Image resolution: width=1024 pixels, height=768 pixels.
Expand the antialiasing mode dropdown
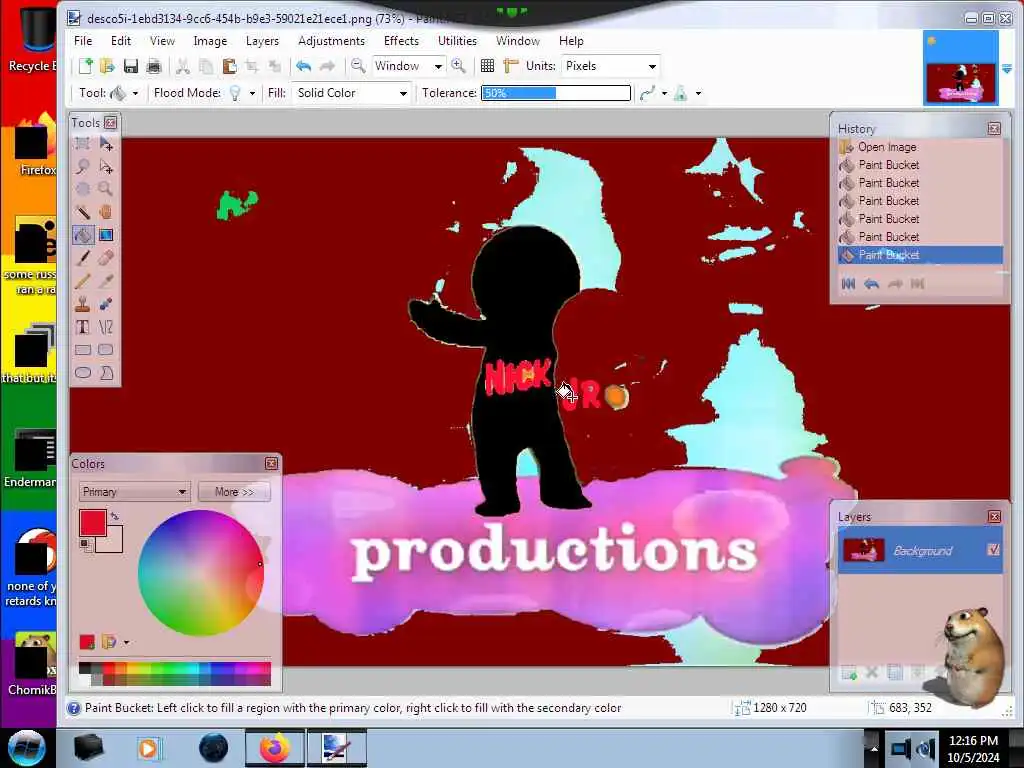click(664, 93)
